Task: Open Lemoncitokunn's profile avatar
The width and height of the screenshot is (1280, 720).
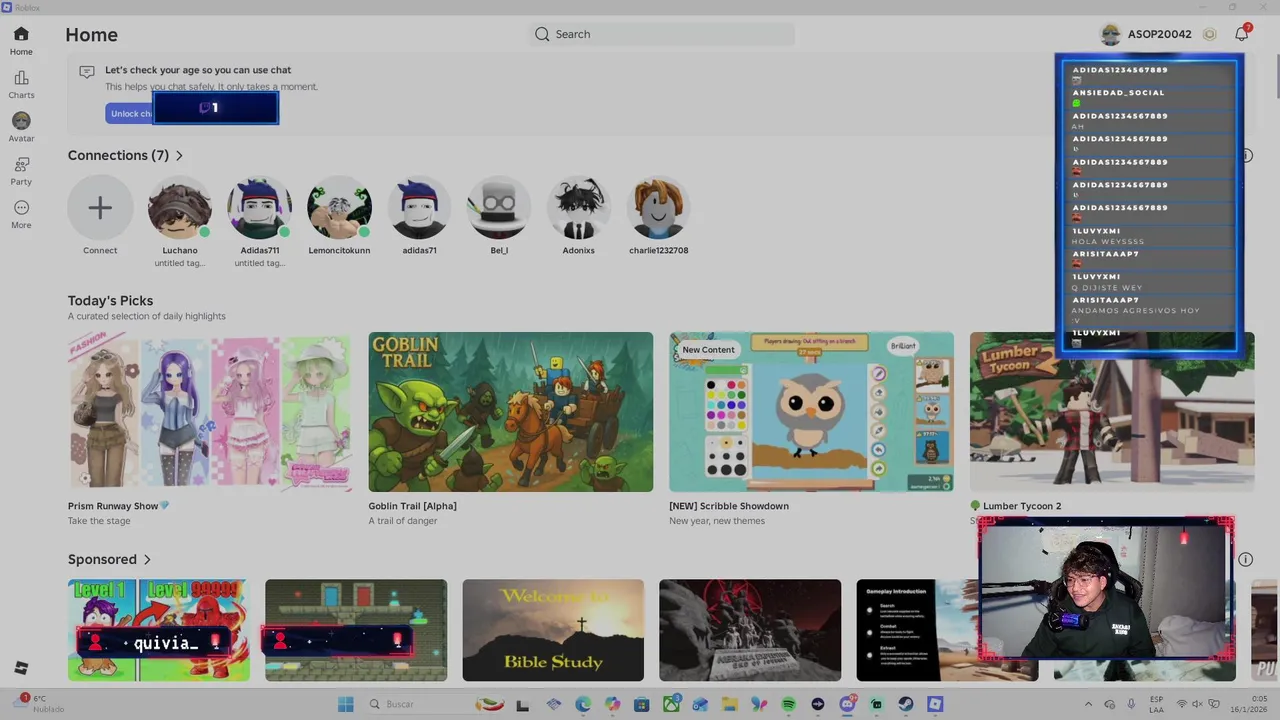Action: point(339,208)
